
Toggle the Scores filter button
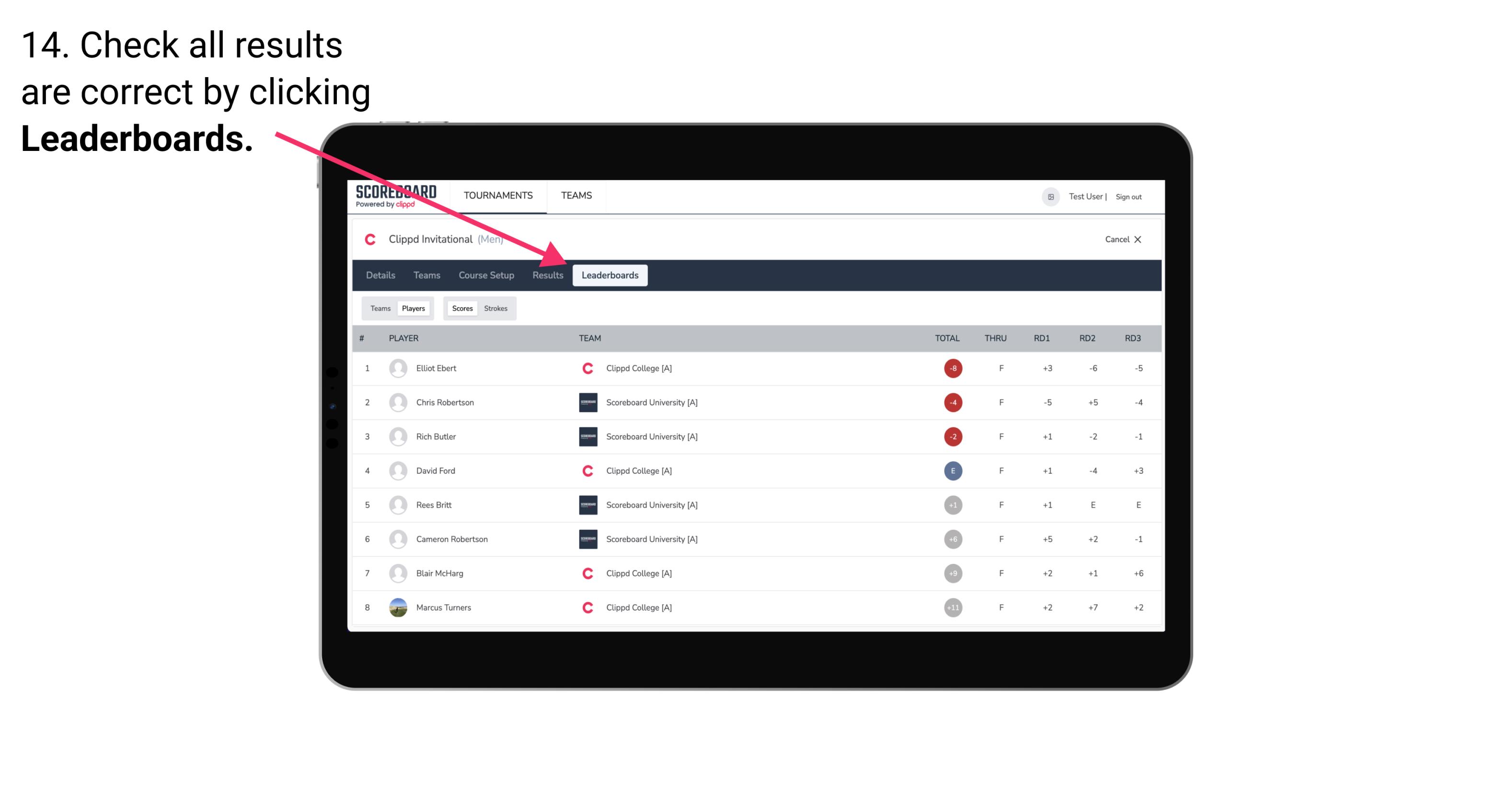tap(461, 308)
